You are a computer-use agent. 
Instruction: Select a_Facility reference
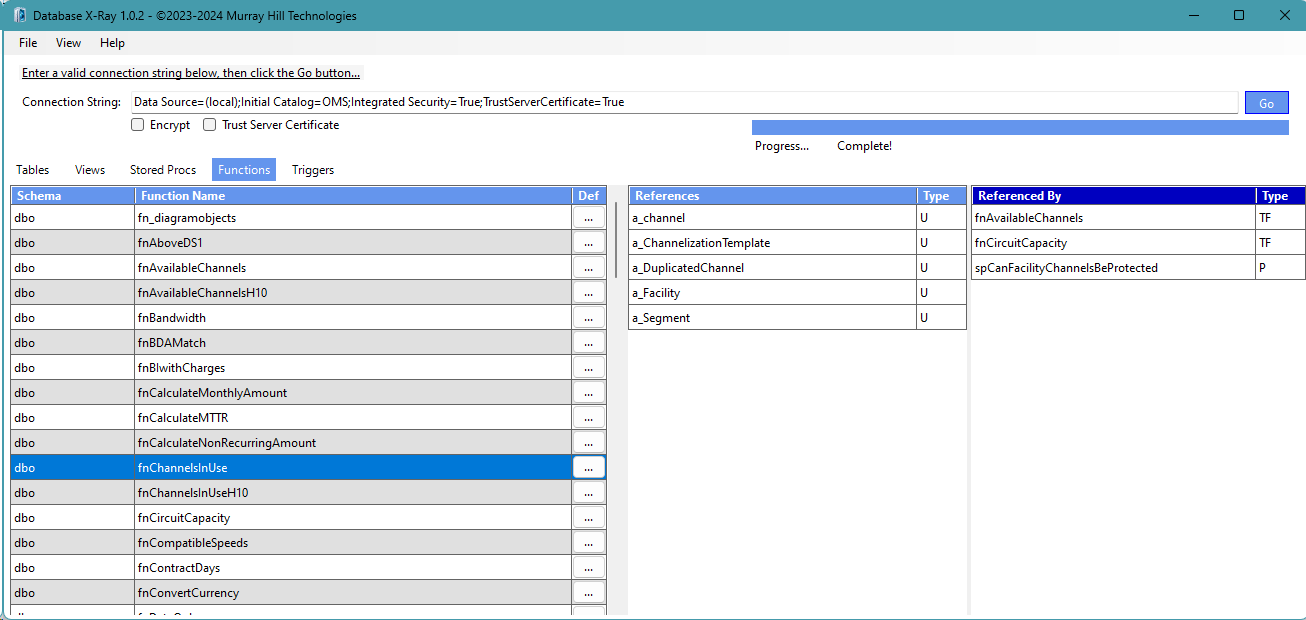coord(773,292)
